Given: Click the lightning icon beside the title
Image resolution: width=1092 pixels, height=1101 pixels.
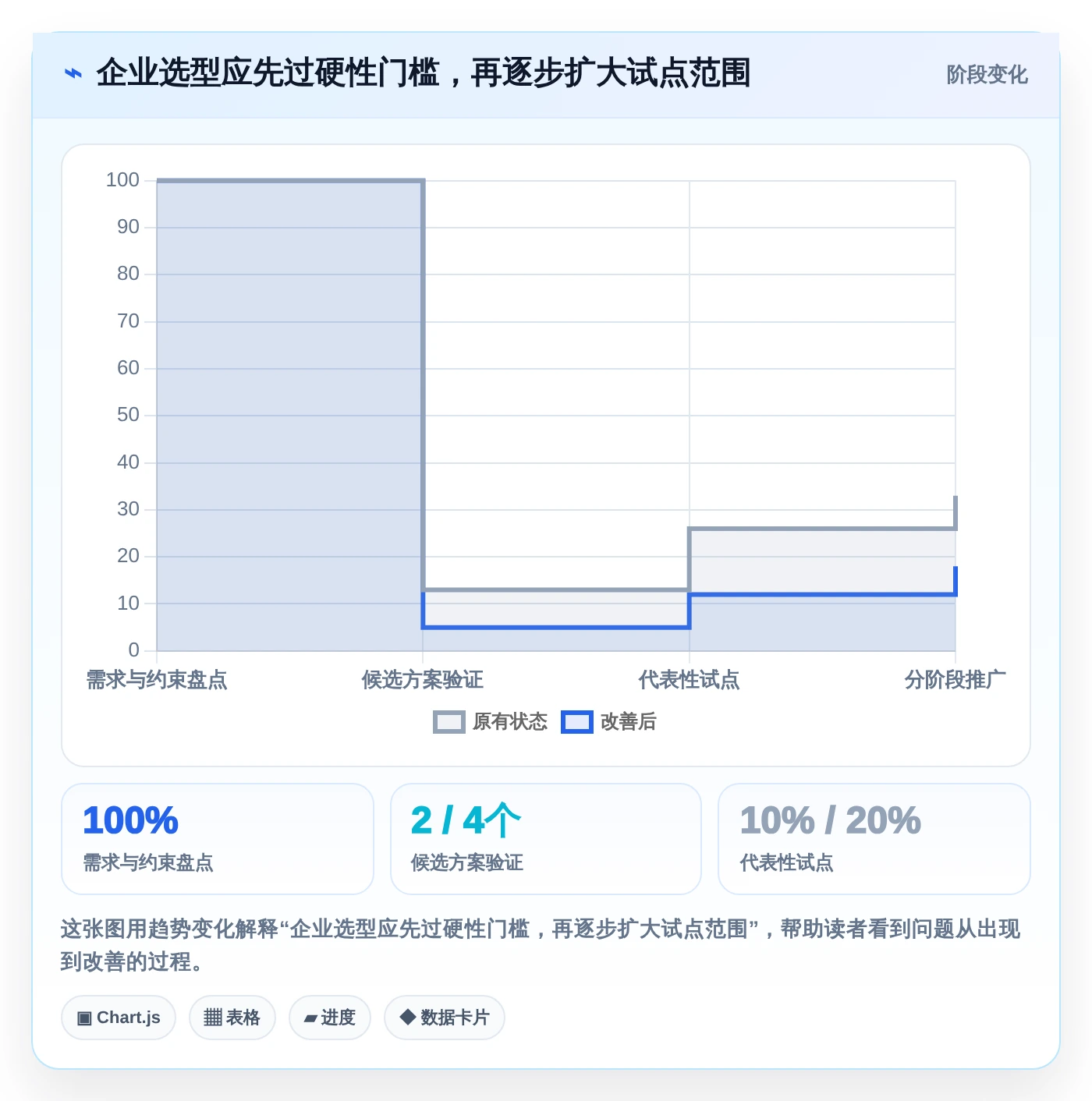Looking at the screenshot, I should pyautogui.click(x=73, y=73).
